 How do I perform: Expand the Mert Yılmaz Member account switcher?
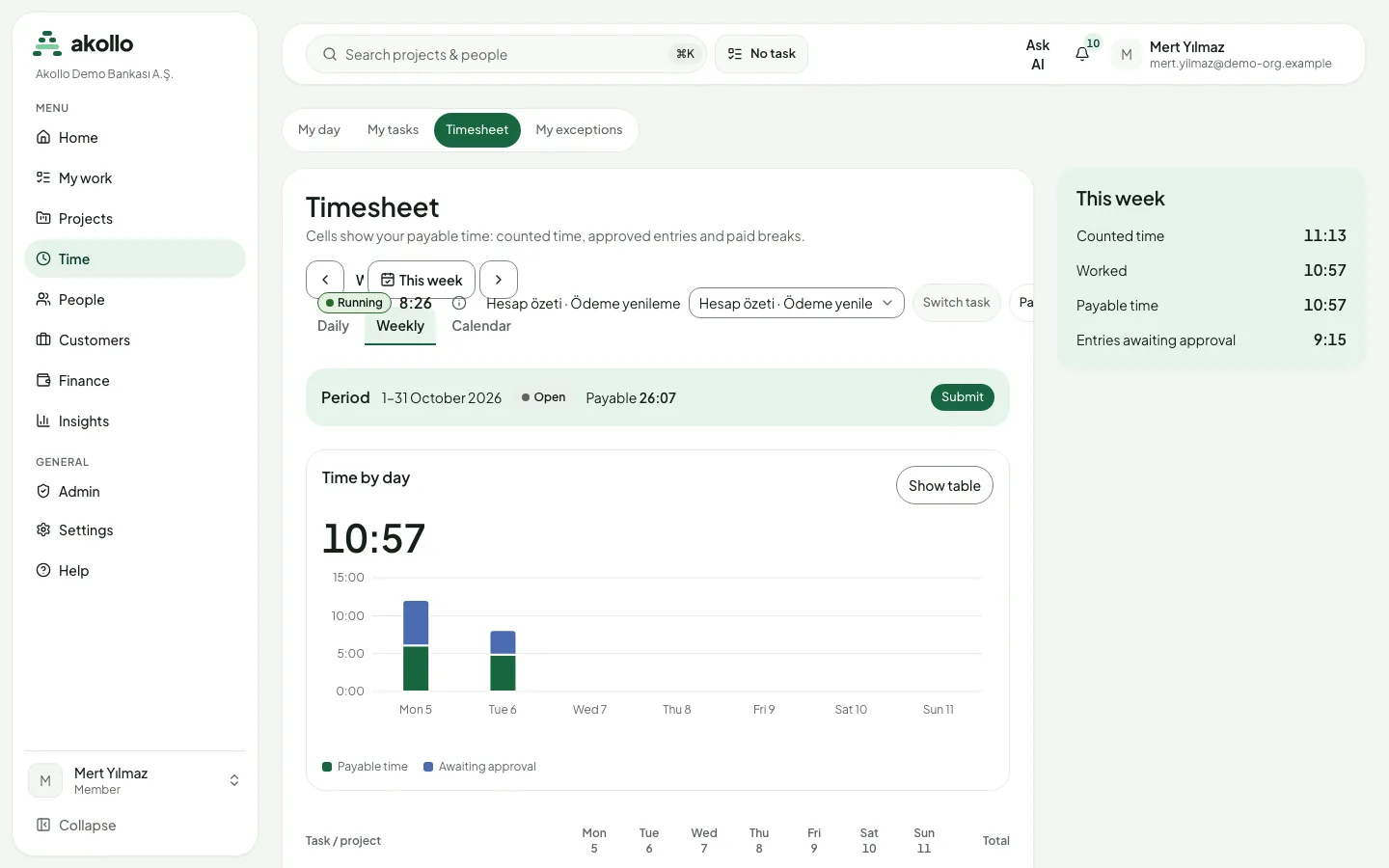135,781
